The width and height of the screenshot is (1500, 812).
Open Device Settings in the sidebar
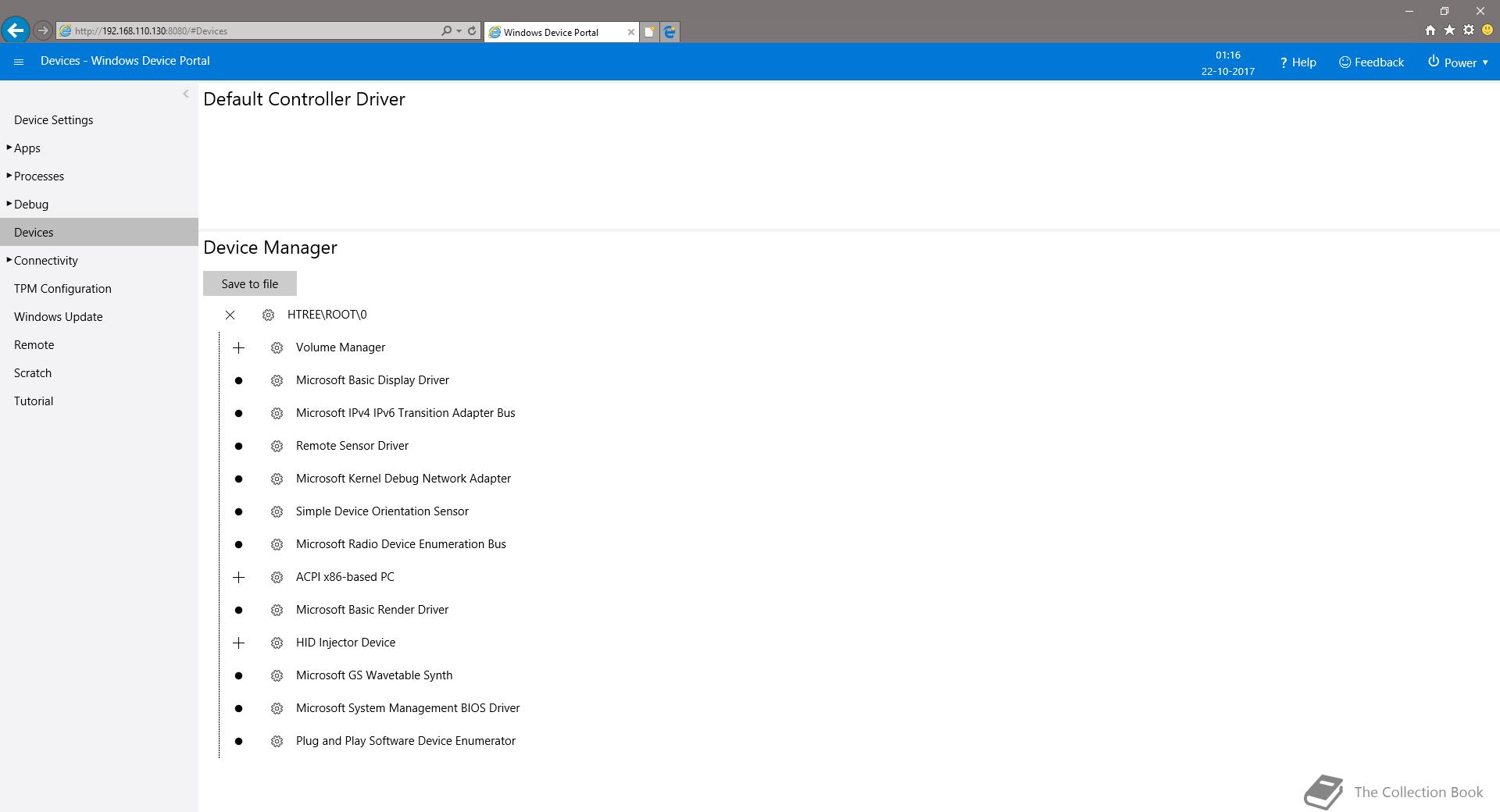(54, 120)
